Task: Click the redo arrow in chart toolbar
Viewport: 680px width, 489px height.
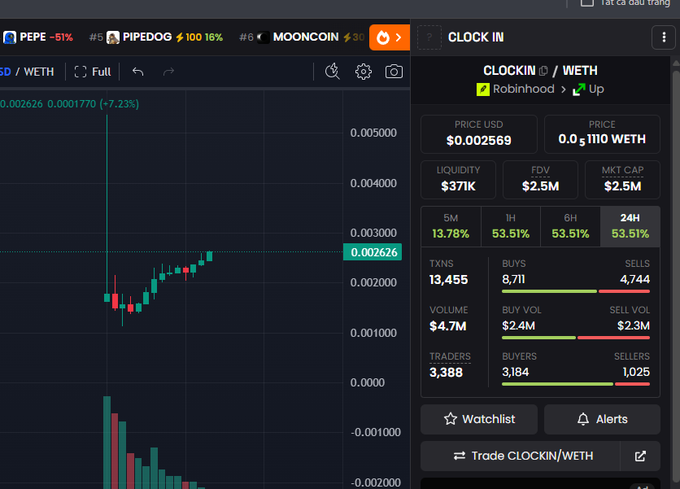Action: (x=168, y=72)
